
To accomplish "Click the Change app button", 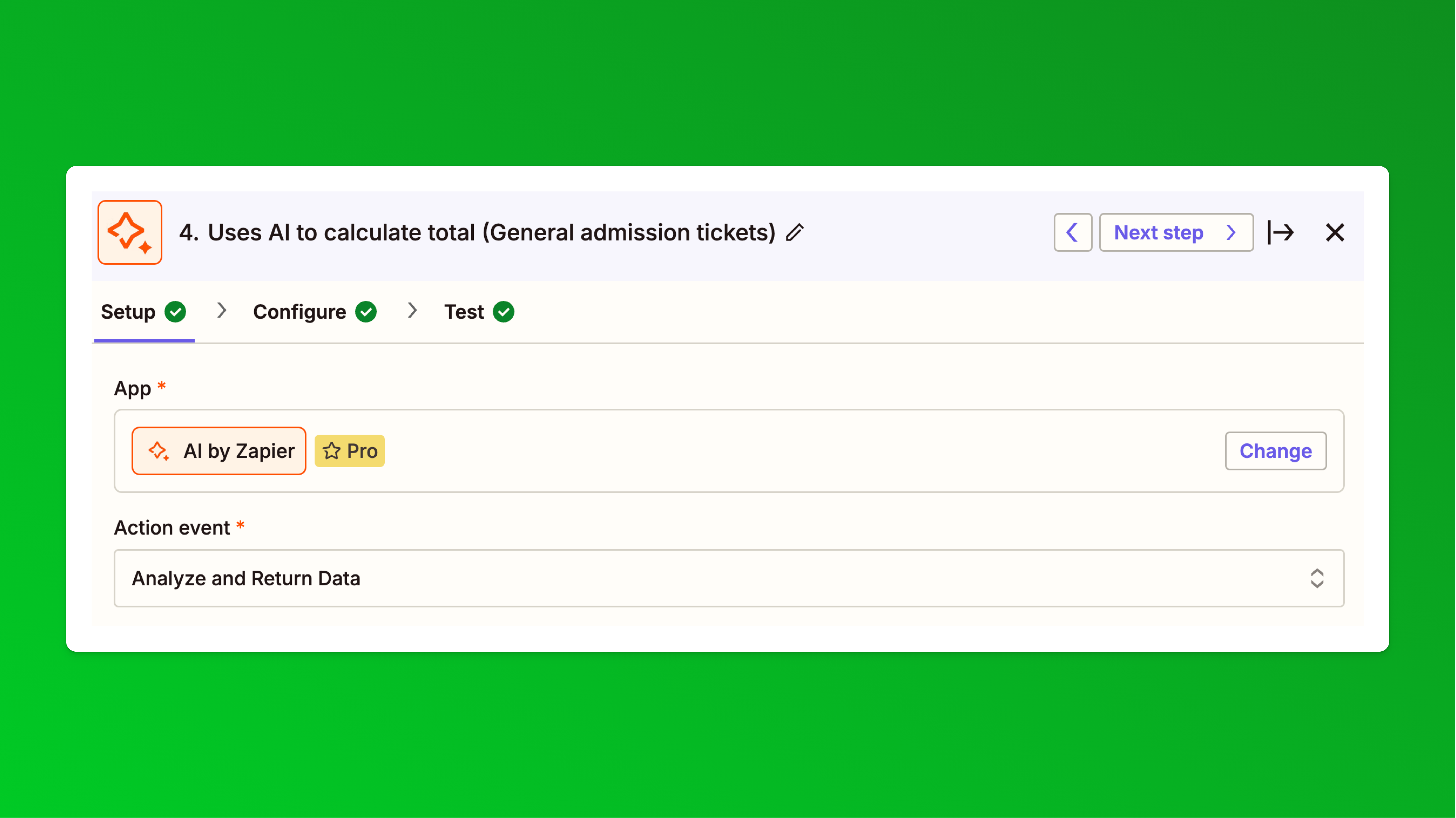I will point(1276,451).
